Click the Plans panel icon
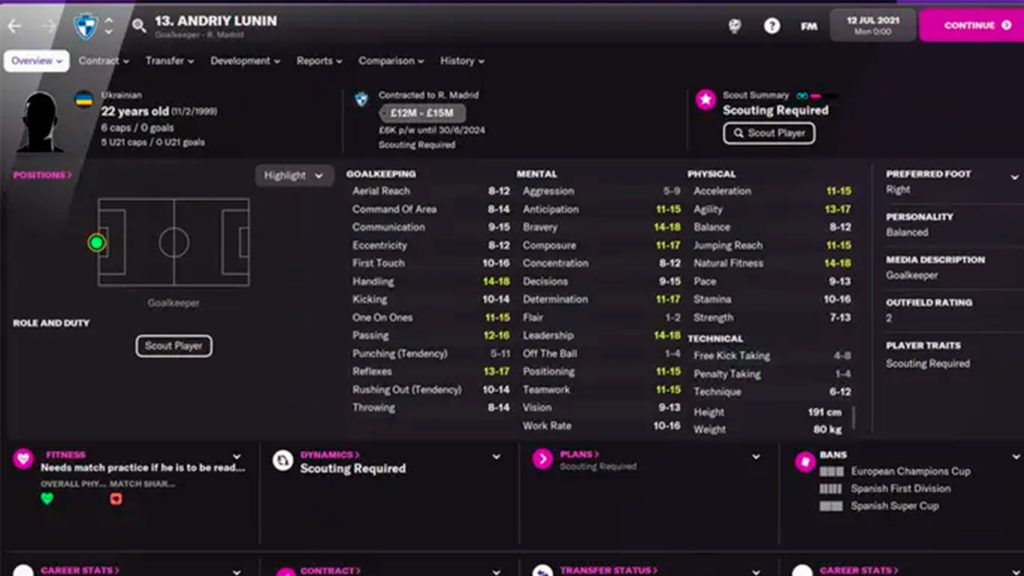This screenshot has width=1024, height=576. (541, 459)
